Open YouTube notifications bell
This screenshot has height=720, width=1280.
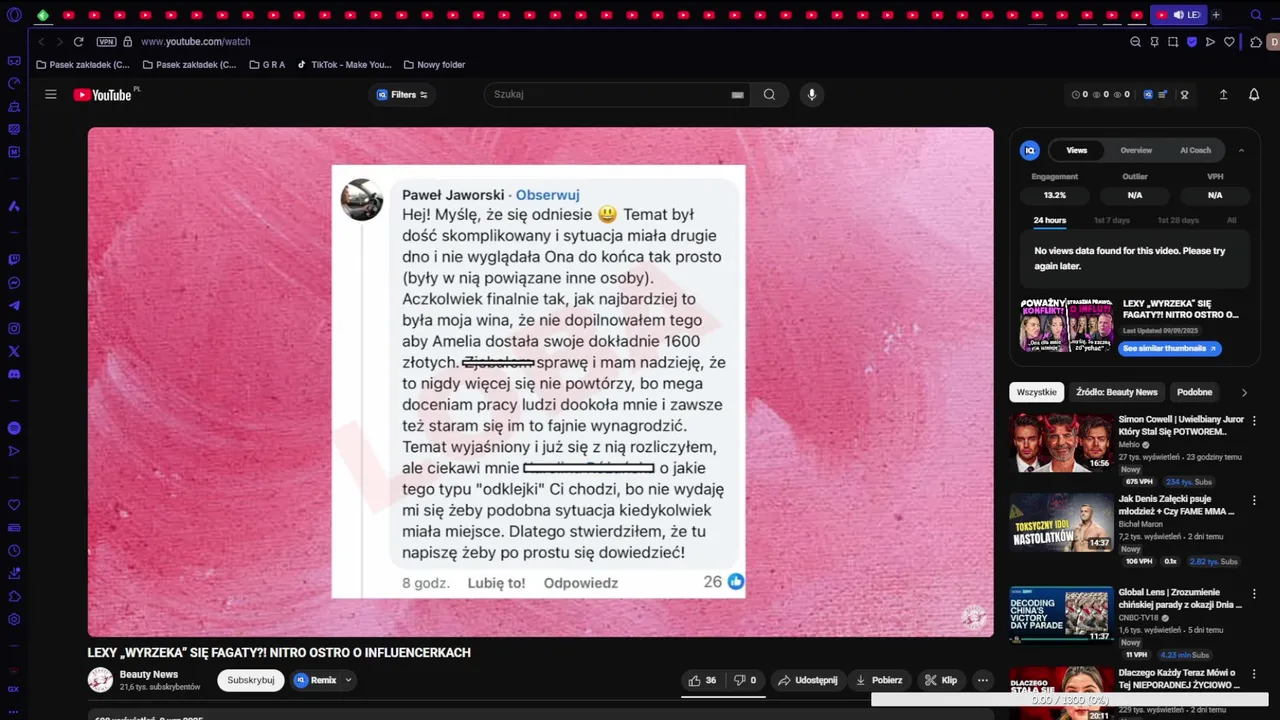pyautogui.click(x=1254, y=95)
